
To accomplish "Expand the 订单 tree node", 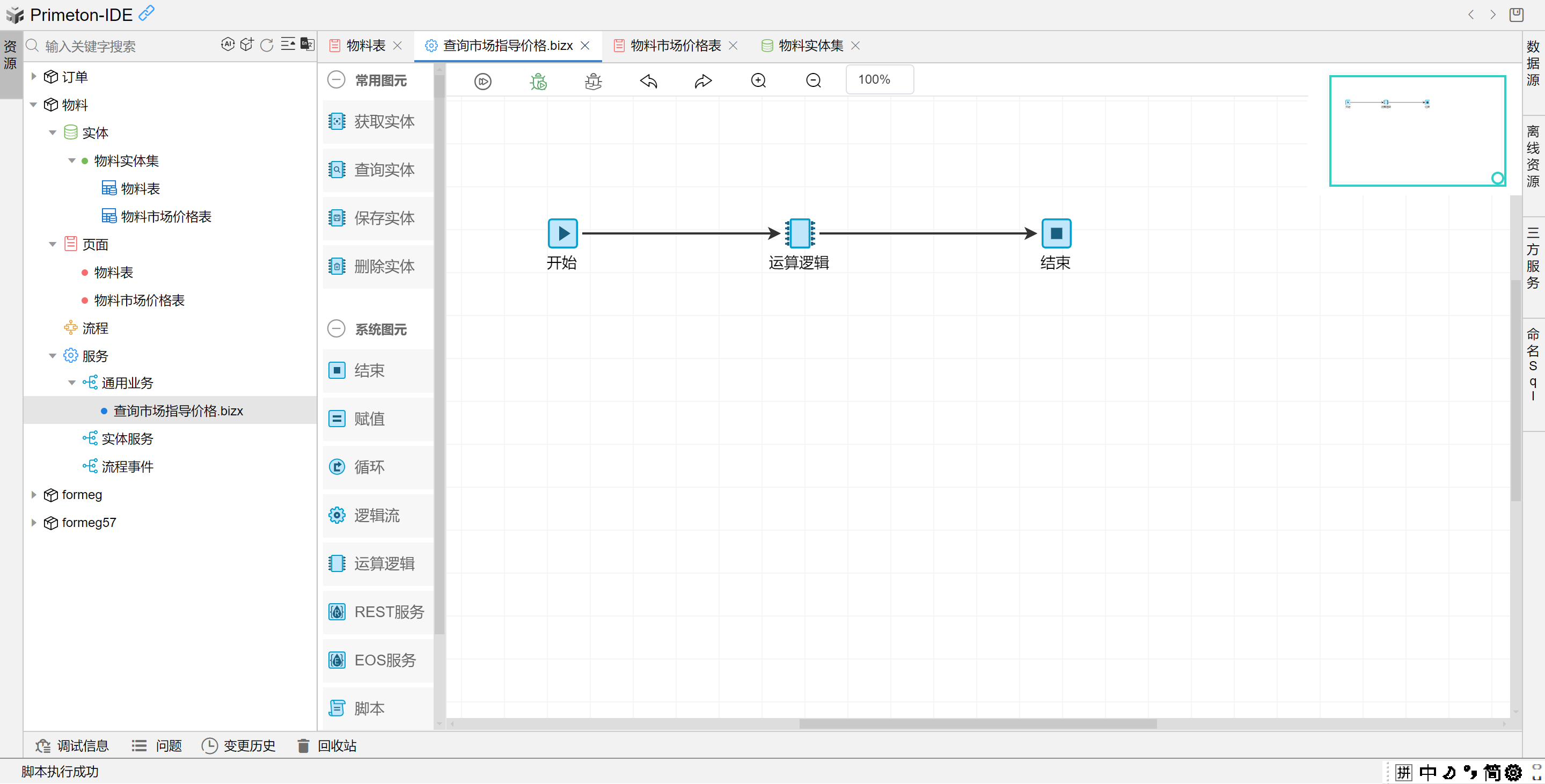I will [x=34, y=77].
